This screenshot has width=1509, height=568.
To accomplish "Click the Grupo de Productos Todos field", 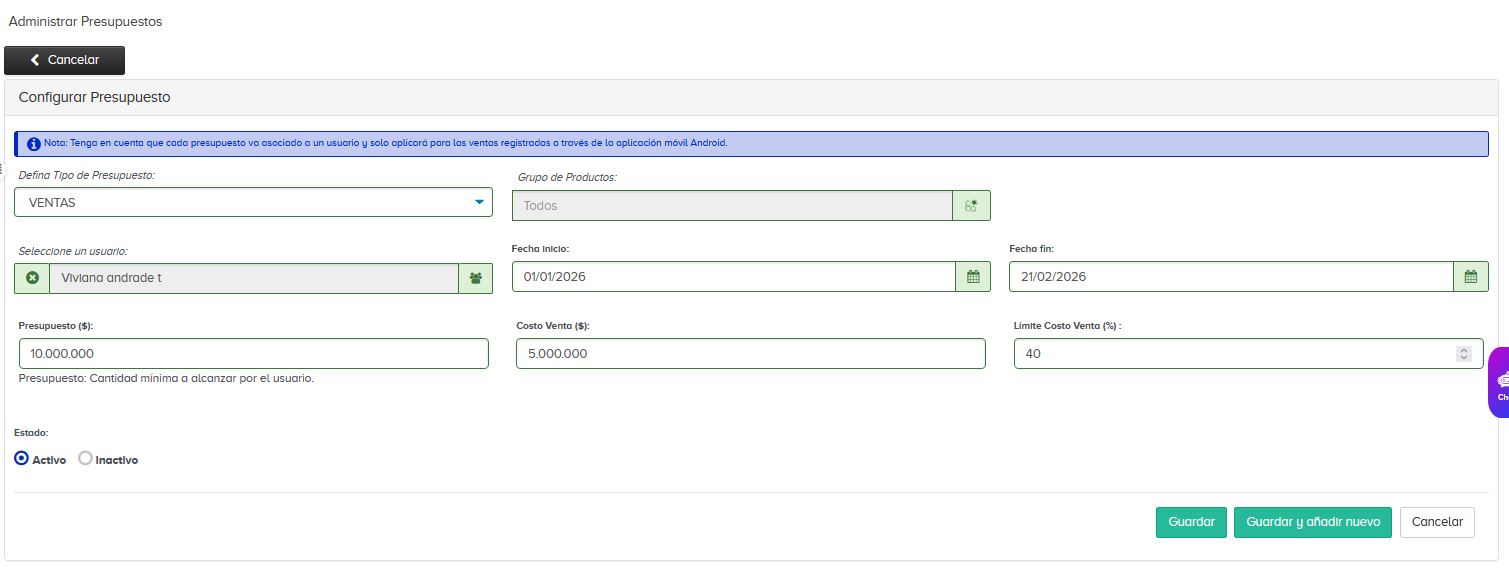I will click(732, 206).
